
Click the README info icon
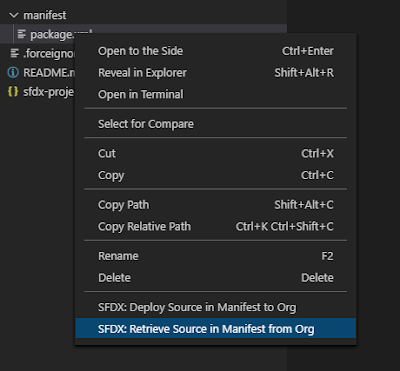pyautogui.click(x=13, y=72)
